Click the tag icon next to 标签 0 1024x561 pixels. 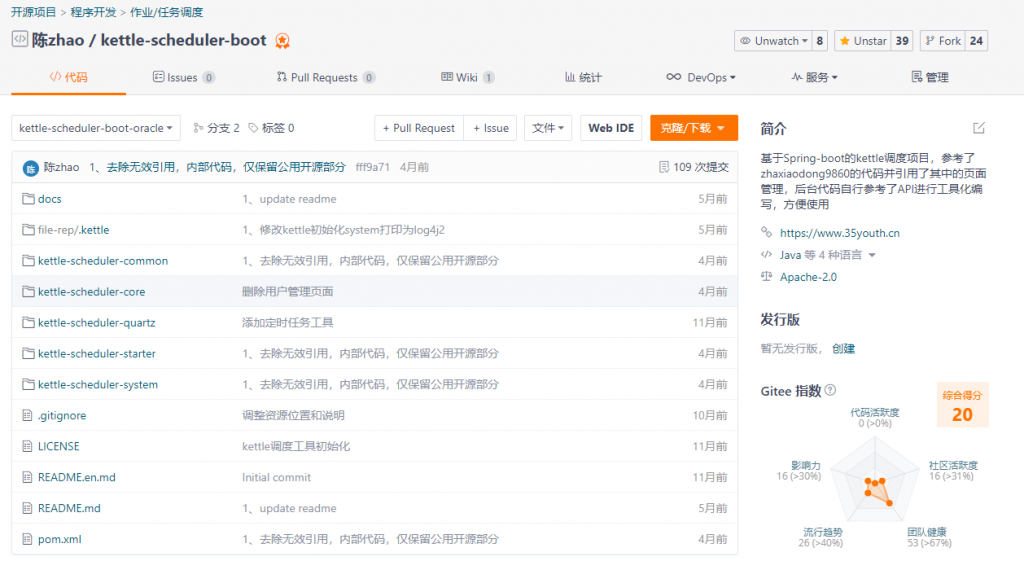pyautogui.click(x=253, y=128)
